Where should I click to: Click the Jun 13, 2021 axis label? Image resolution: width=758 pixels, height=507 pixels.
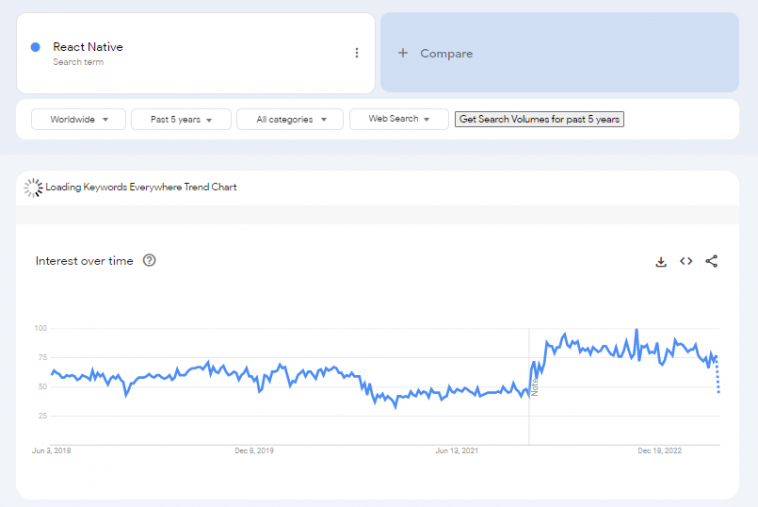pyautogui.click(x=456, y=451)
